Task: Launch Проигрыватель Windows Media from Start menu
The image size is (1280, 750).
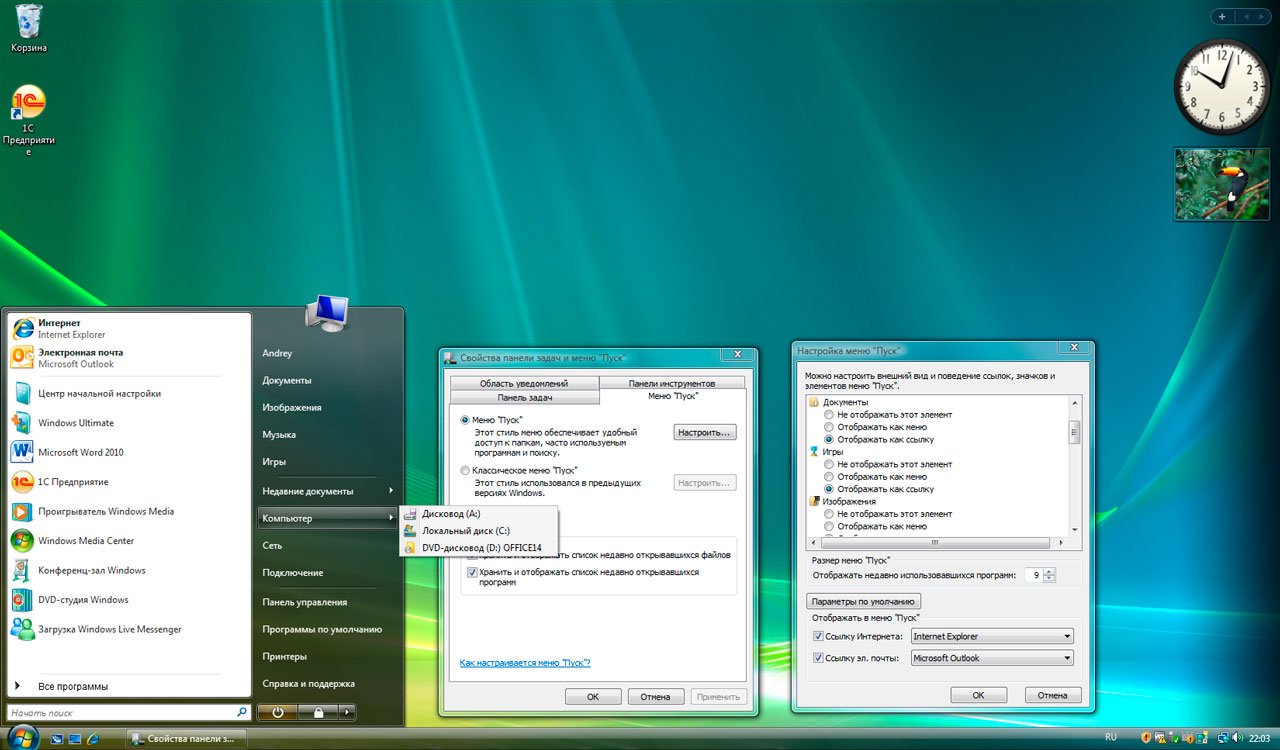Action: (x=105, y=511)
